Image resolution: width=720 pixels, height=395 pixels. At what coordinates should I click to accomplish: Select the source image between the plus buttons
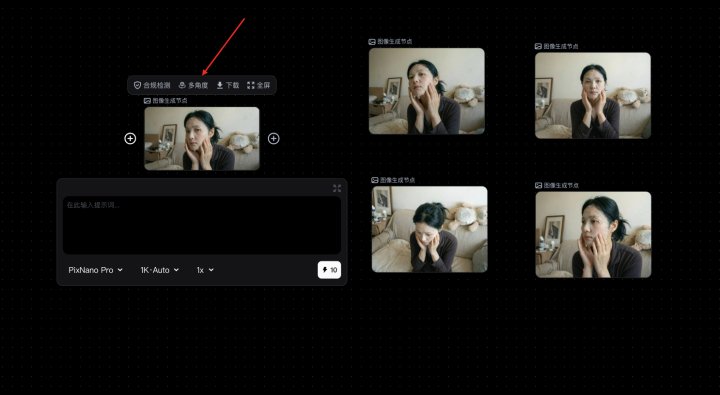coord(202,139)
